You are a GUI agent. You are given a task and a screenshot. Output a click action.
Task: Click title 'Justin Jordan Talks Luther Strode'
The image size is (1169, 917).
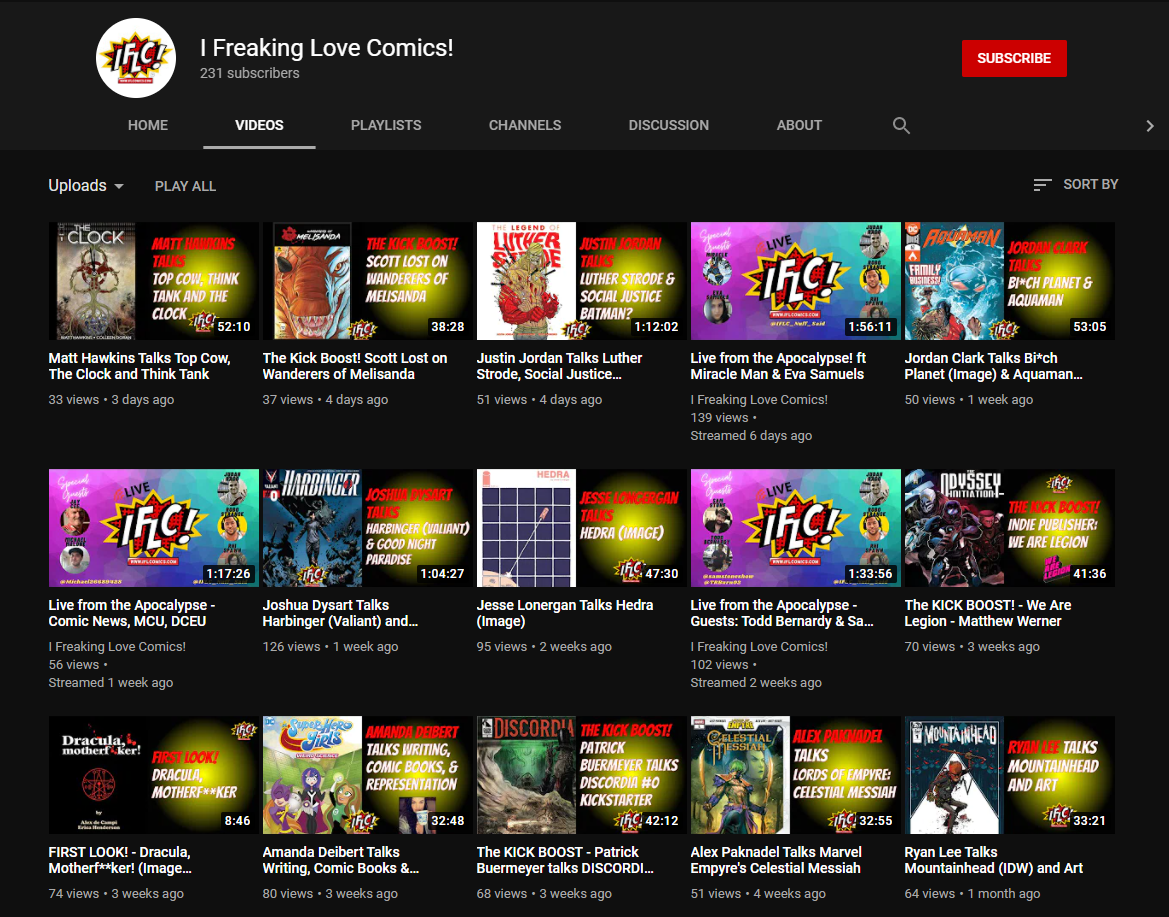(559, 366)
